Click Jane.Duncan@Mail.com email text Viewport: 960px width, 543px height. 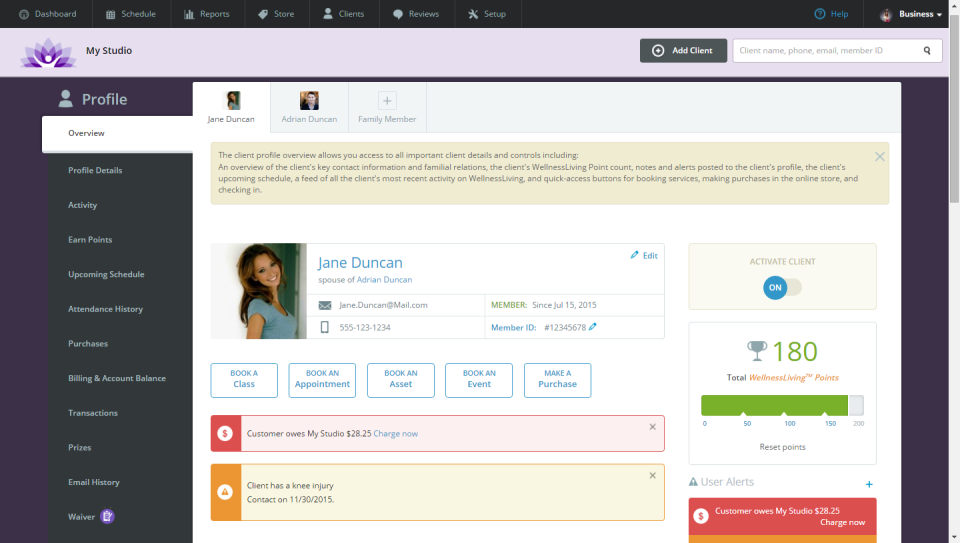383,305
